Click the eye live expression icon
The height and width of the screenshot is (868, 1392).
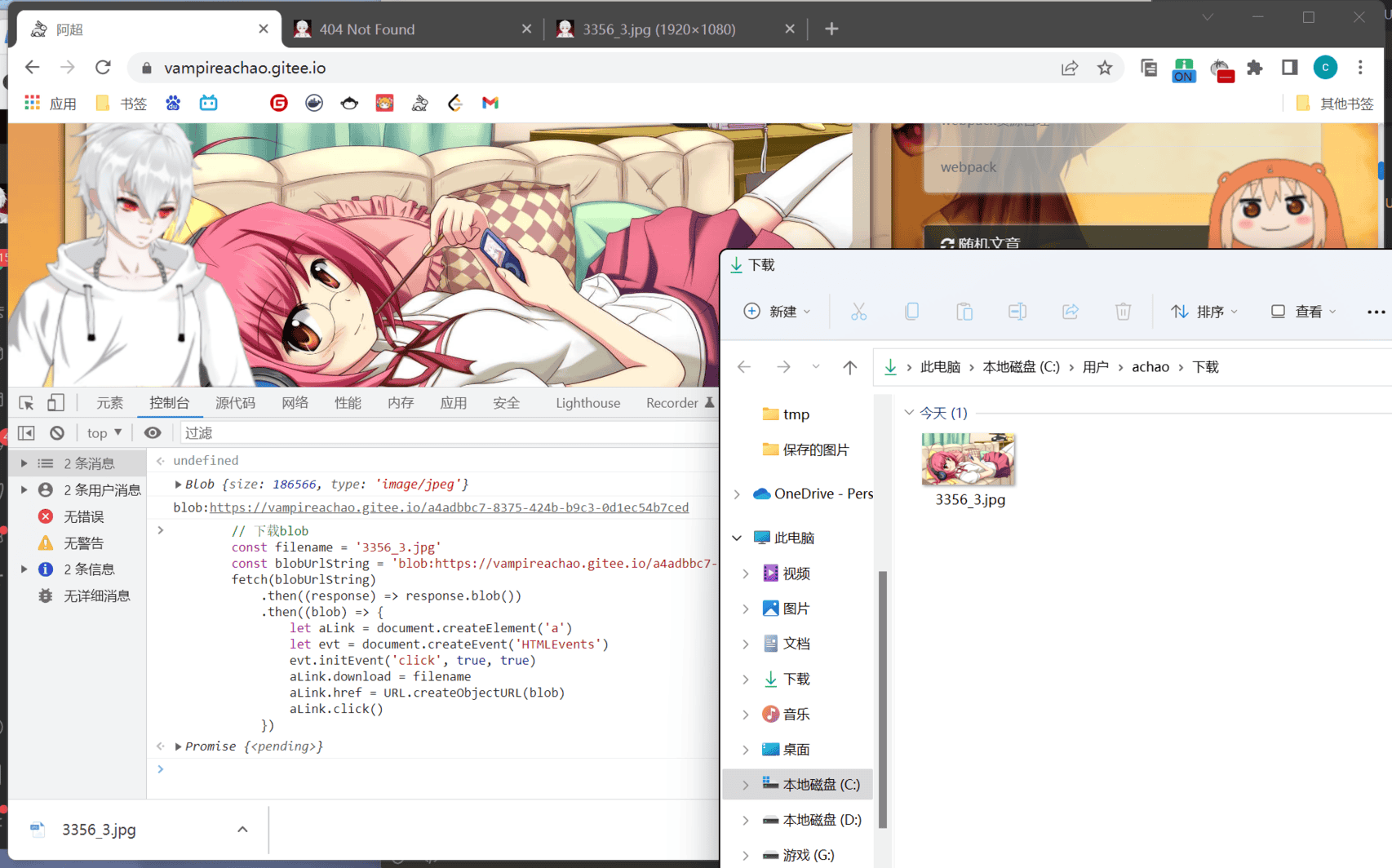(x=153, y=433)
